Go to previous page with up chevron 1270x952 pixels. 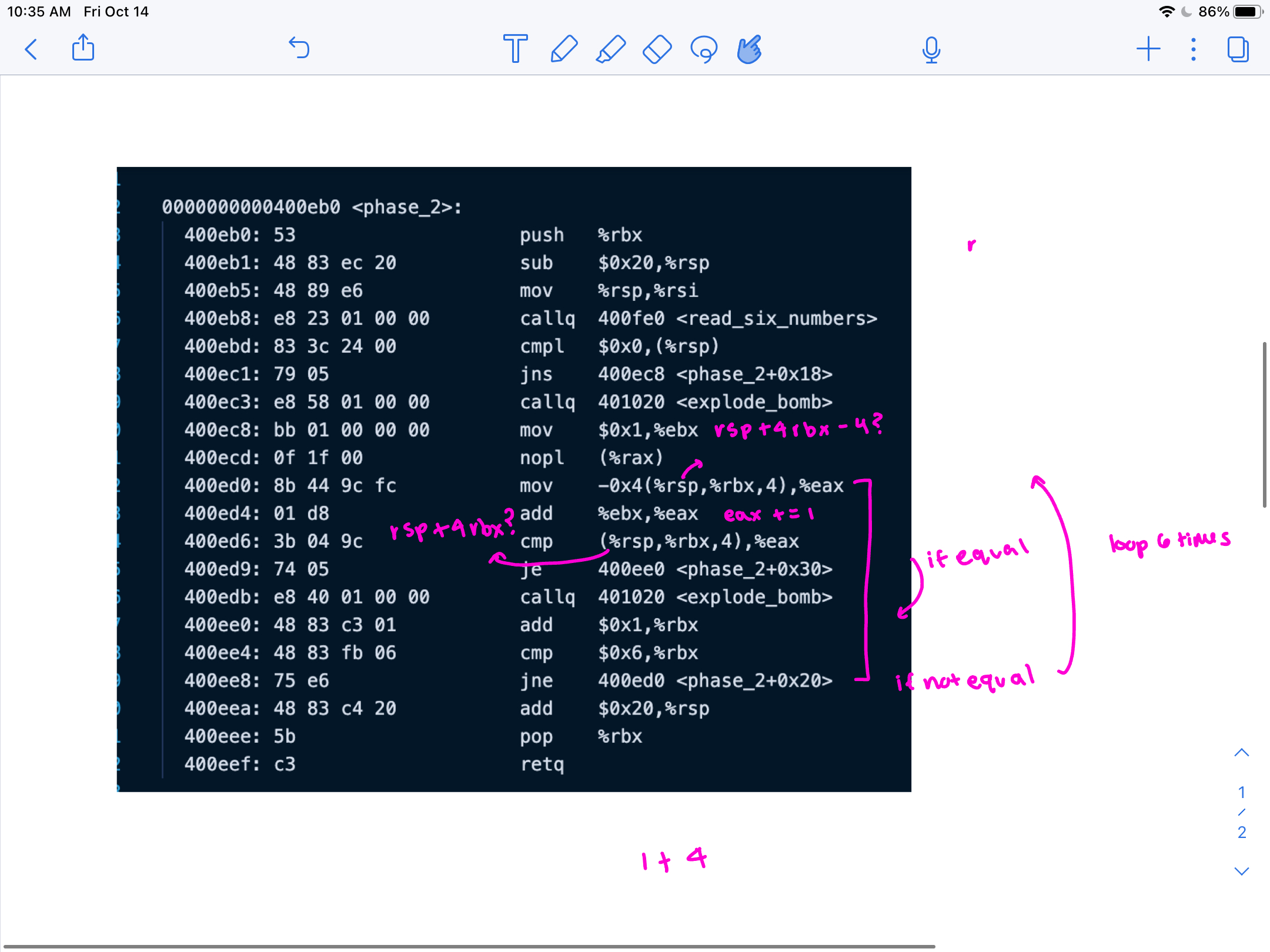click(1241, 753)
